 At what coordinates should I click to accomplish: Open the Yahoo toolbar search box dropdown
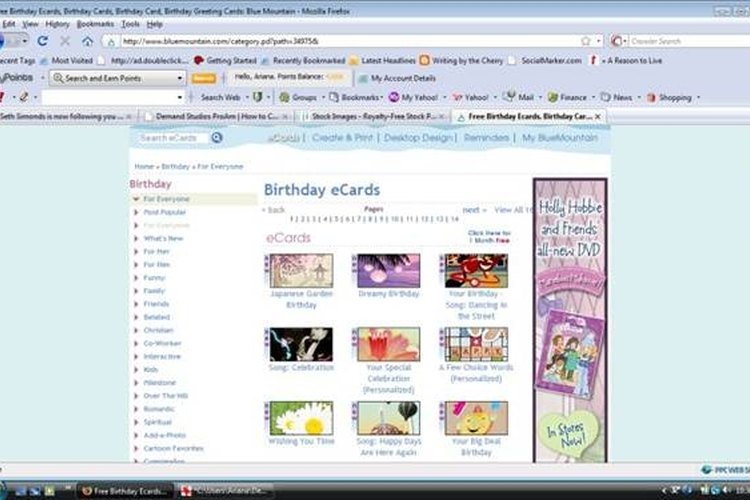pyautogui.click(x=179, y=98)
